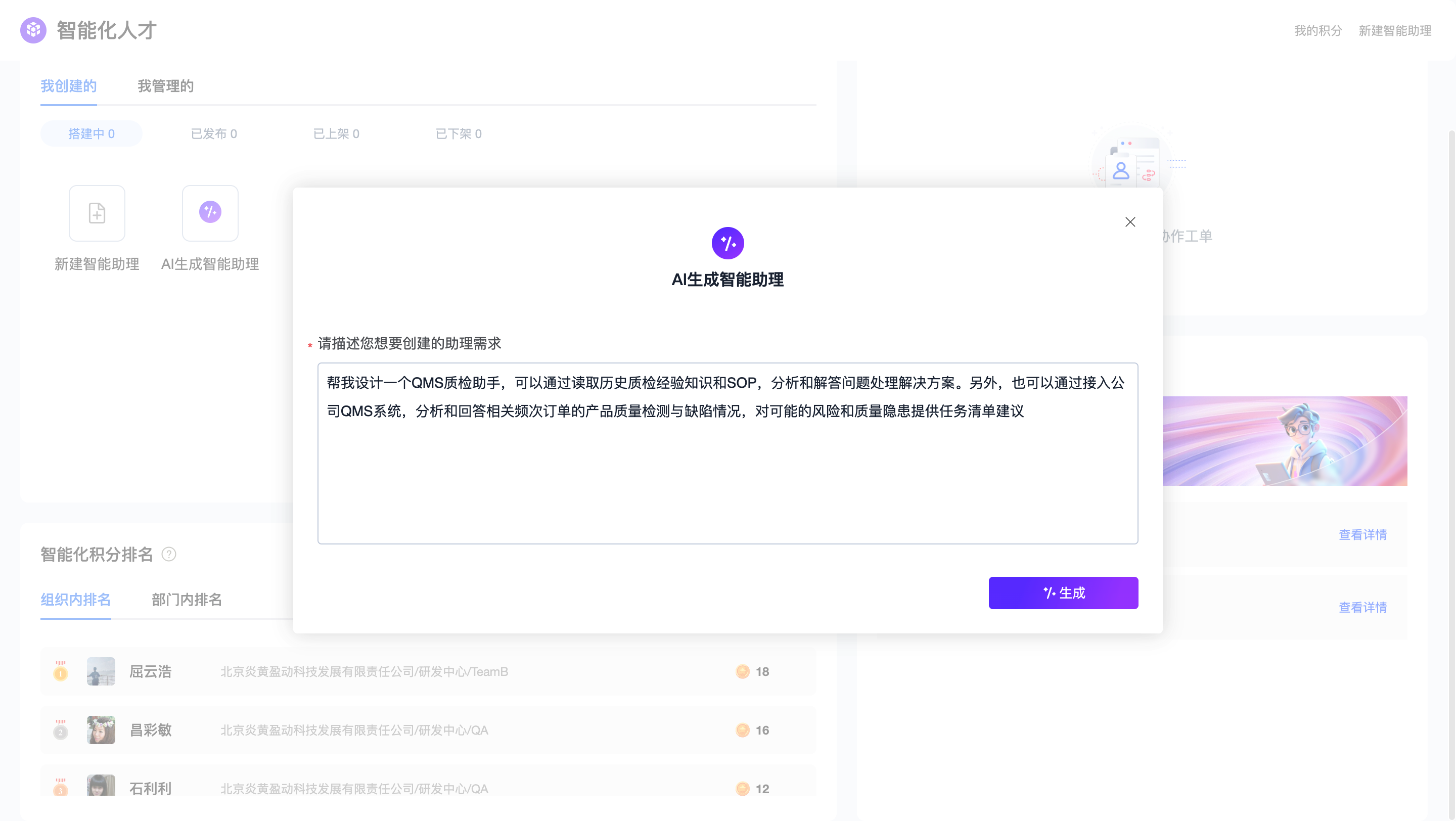Click the name 昌彩敏 in the ranking
Screen dimensions: 1456x821
tap(150, 730)
